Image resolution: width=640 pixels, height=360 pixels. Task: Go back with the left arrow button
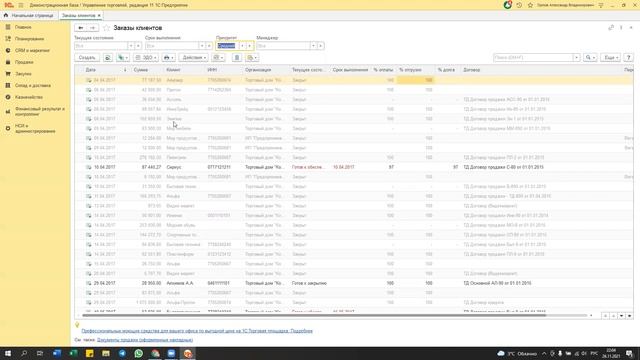click(81, 28)
